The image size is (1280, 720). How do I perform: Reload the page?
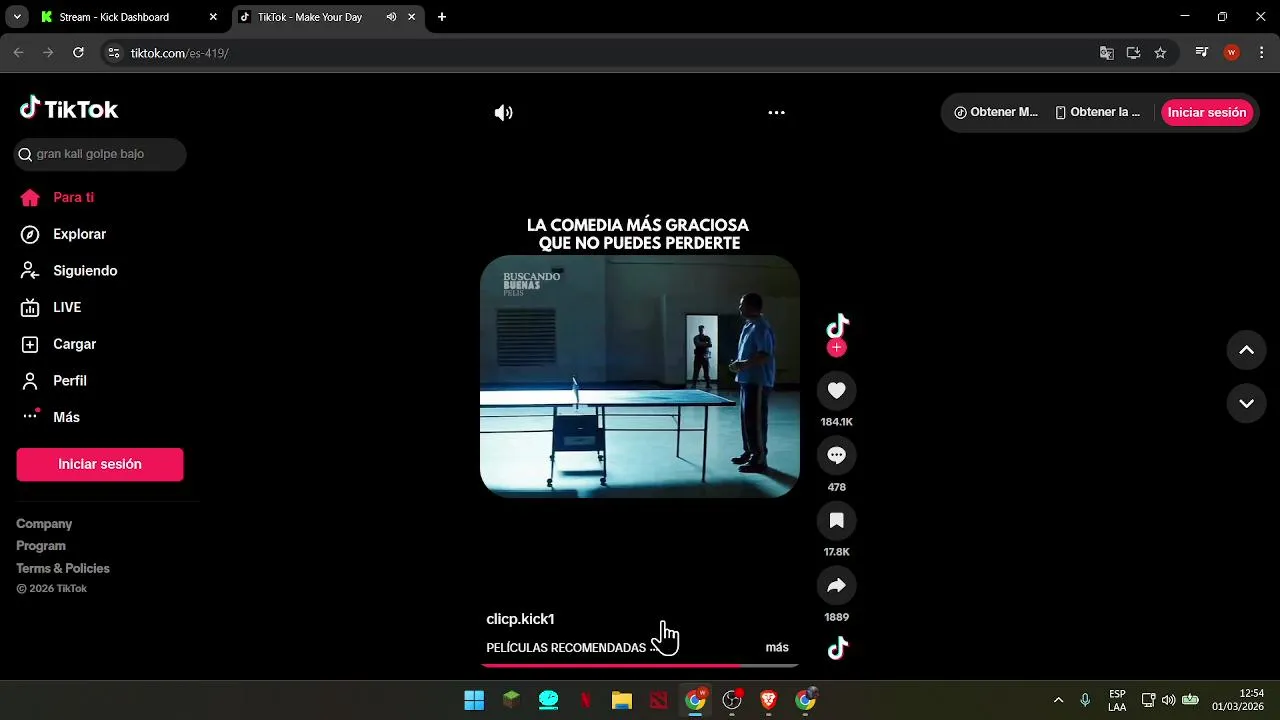78,53
